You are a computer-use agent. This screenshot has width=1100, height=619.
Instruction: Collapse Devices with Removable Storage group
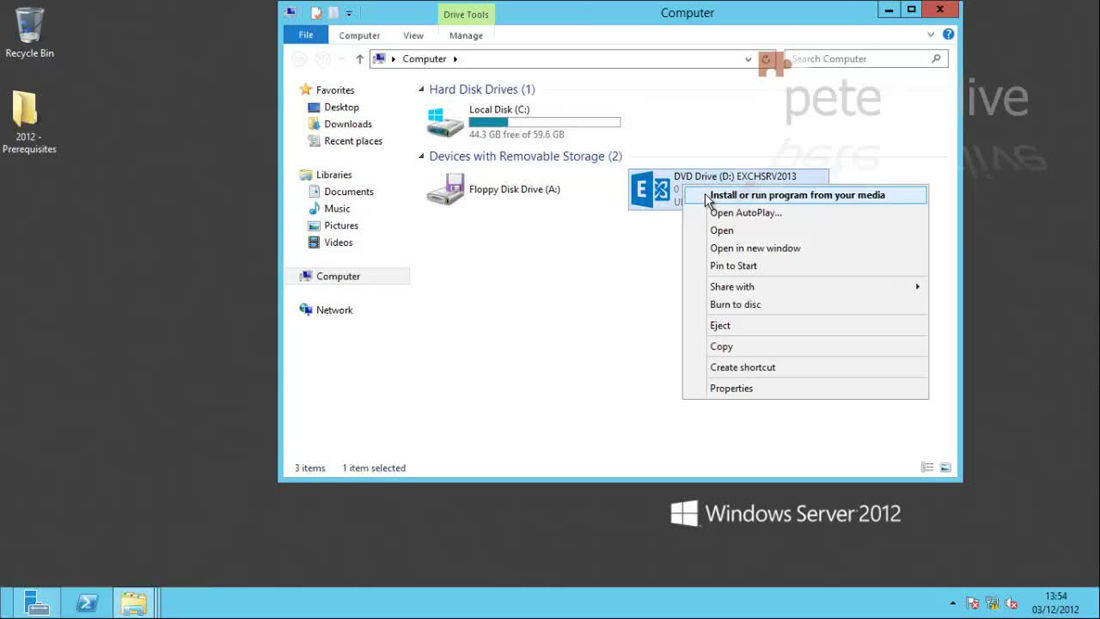click(422, 156)
